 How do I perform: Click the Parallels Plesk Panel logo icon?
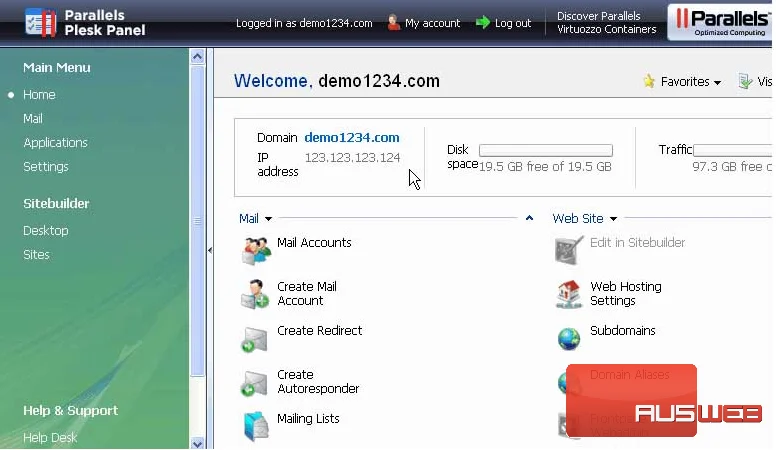[41, 22]
